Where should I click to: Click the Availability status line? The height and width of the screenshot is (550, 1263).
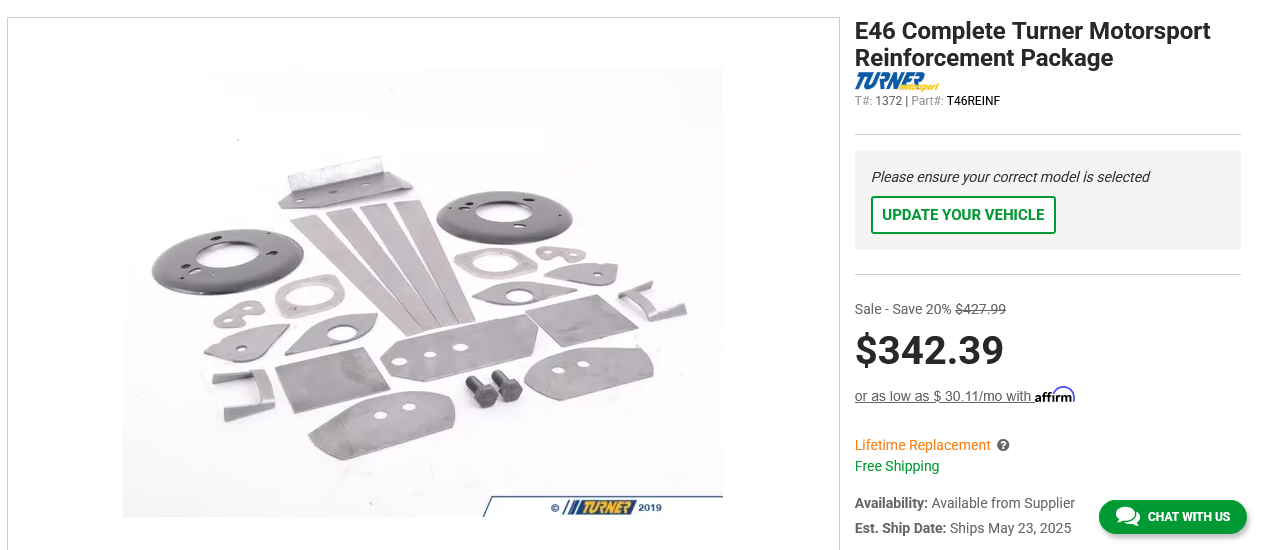point(965,503)
